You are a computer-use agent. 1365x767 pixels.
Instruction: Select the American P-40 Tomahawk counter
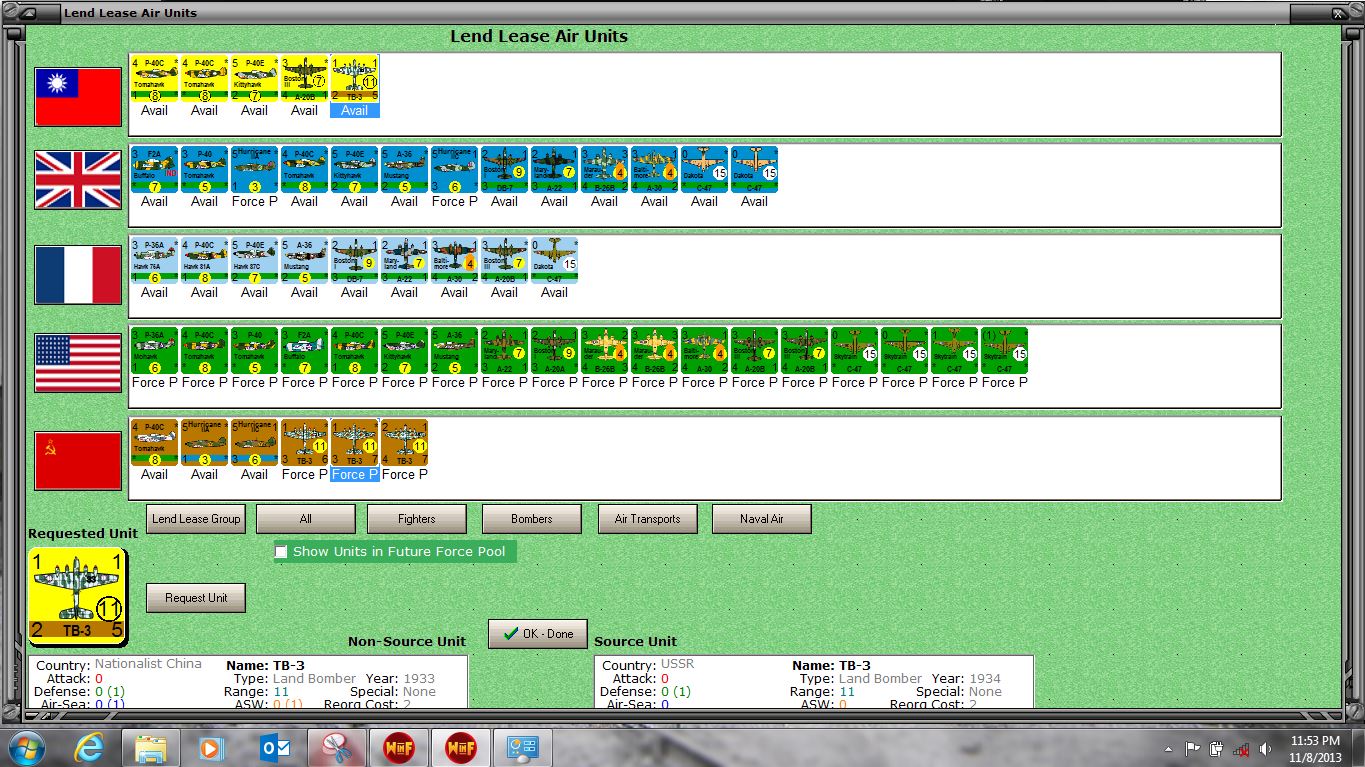click(254, 351)
